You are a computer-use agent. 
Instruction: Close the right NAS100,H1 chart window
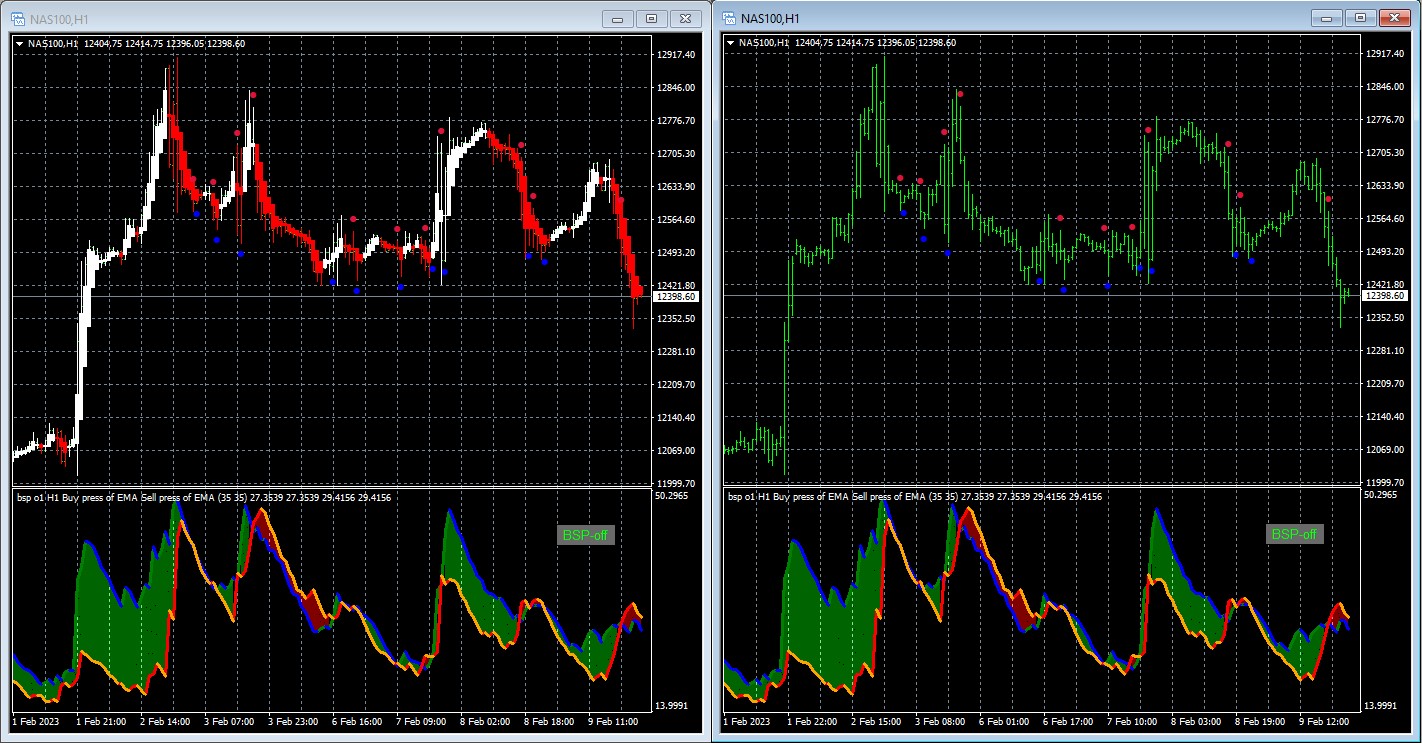tap(1394, 18)
